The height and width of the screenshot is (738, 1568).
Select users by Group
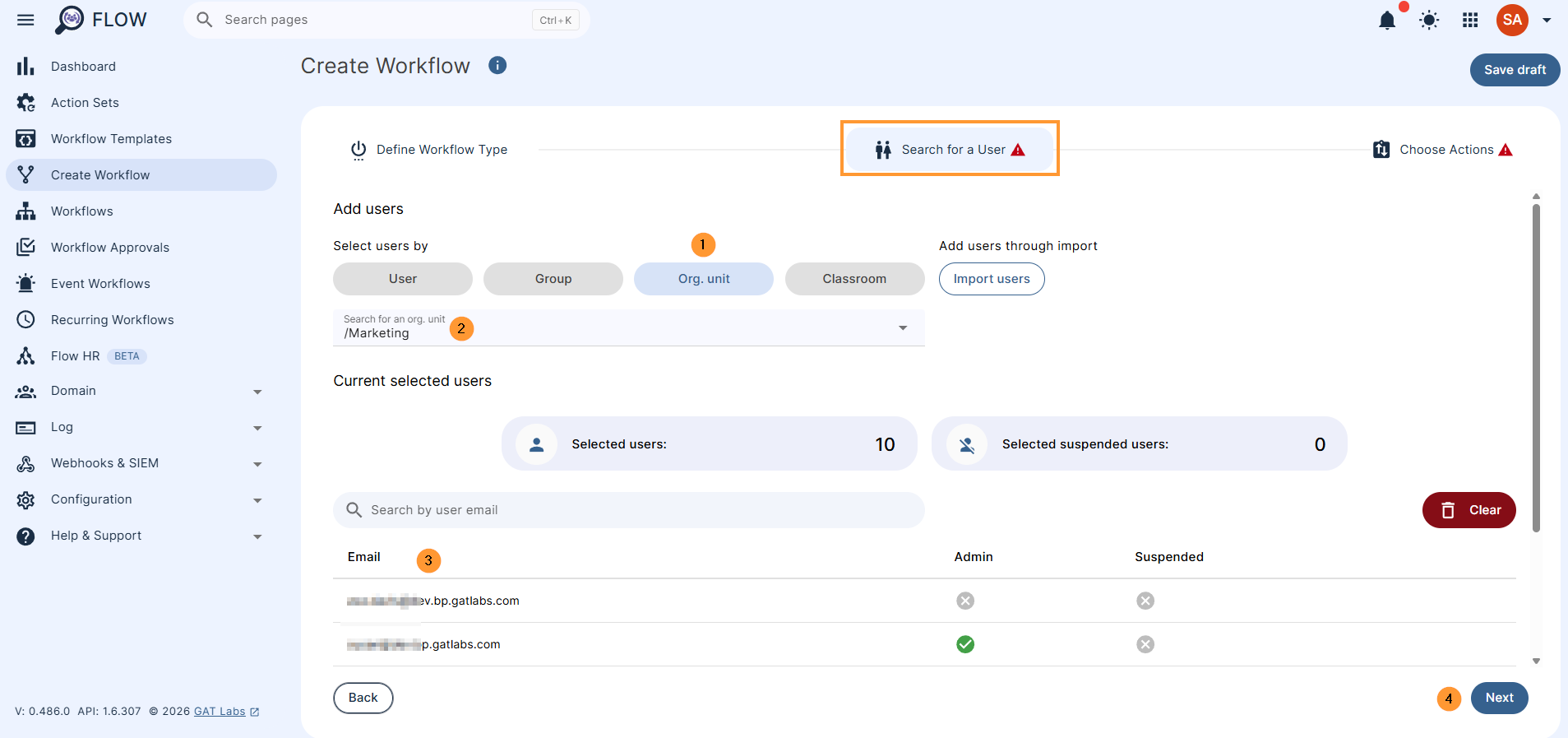tap(553, 279)
